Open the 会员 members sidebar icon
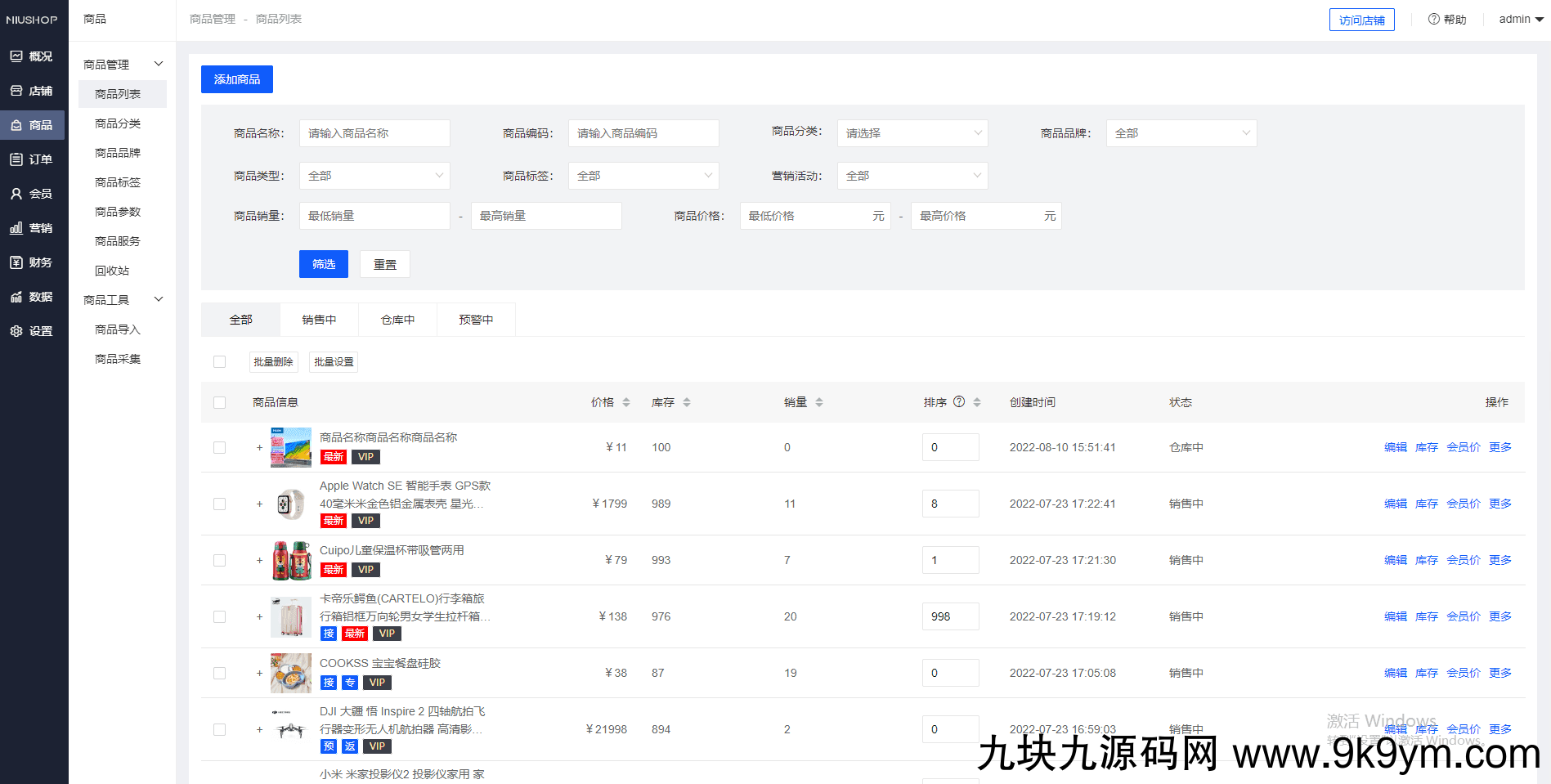This screenshot has width=1551, height=784. click(x=16, y=194)
